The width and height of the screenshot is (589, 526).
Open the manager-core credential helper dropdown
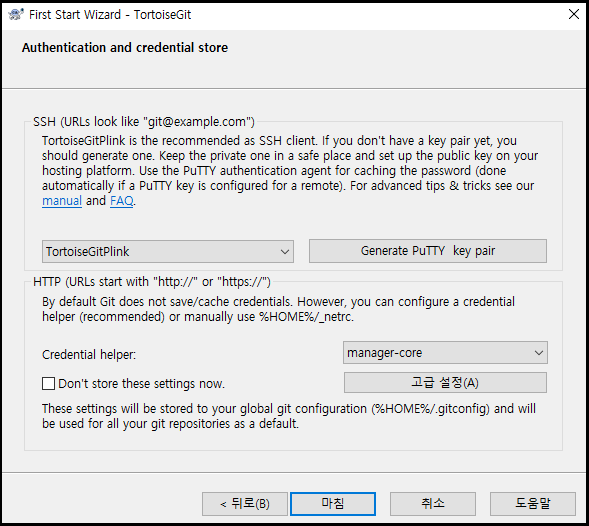point(445,352)
